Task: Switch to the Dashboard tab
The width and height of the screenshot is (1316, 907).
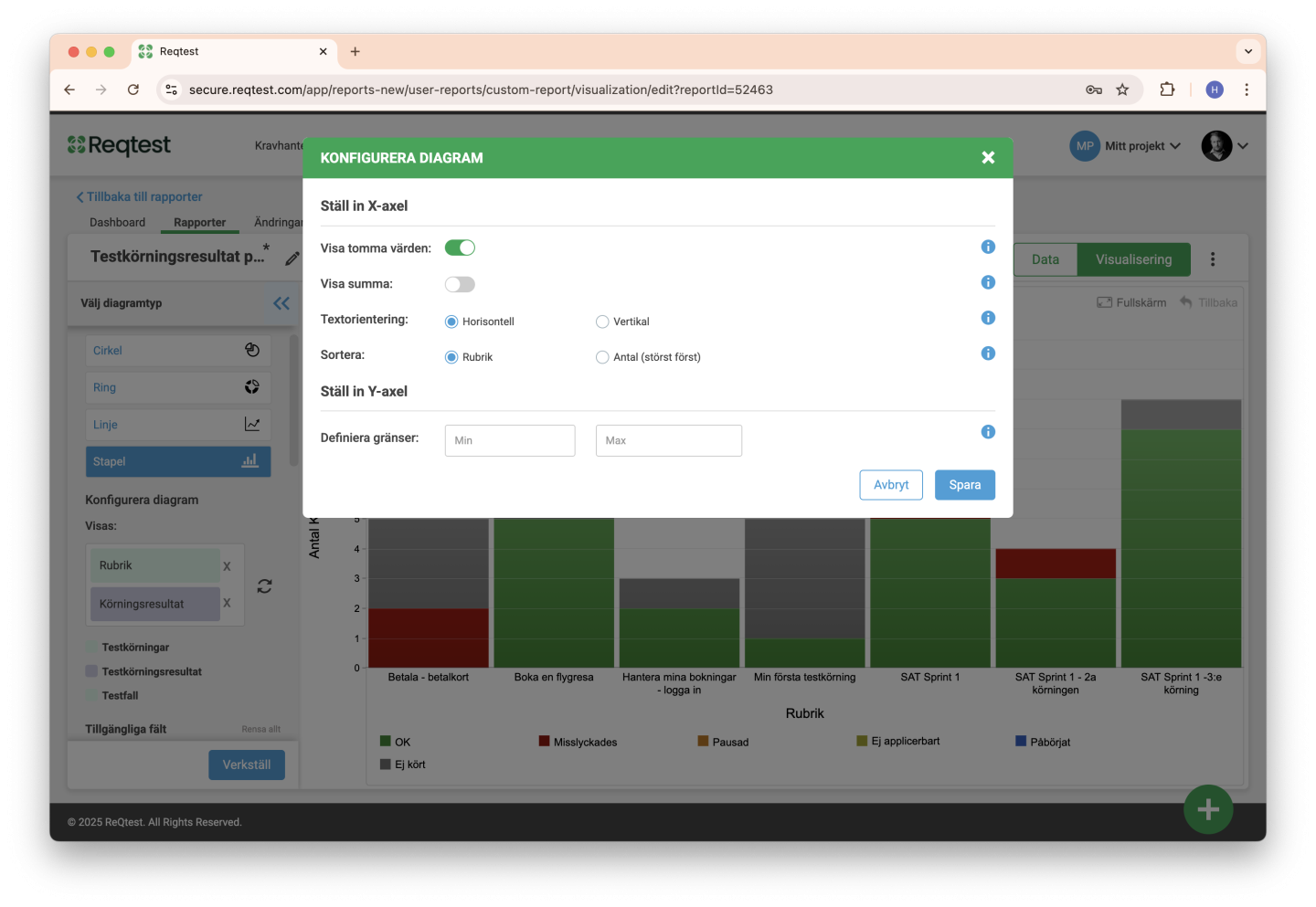Action: 117,222
